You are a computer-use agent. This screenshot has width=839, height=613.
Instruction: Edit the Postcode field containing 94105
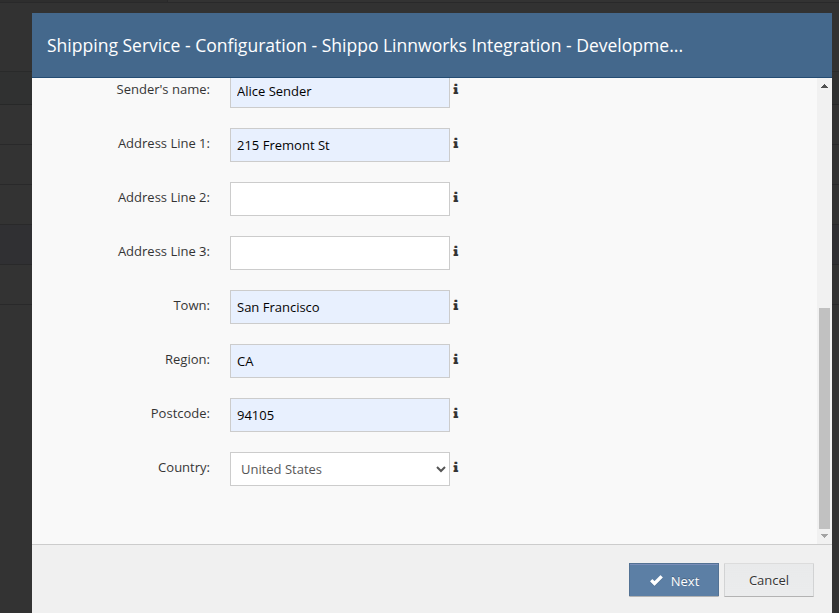coord(340,415)
